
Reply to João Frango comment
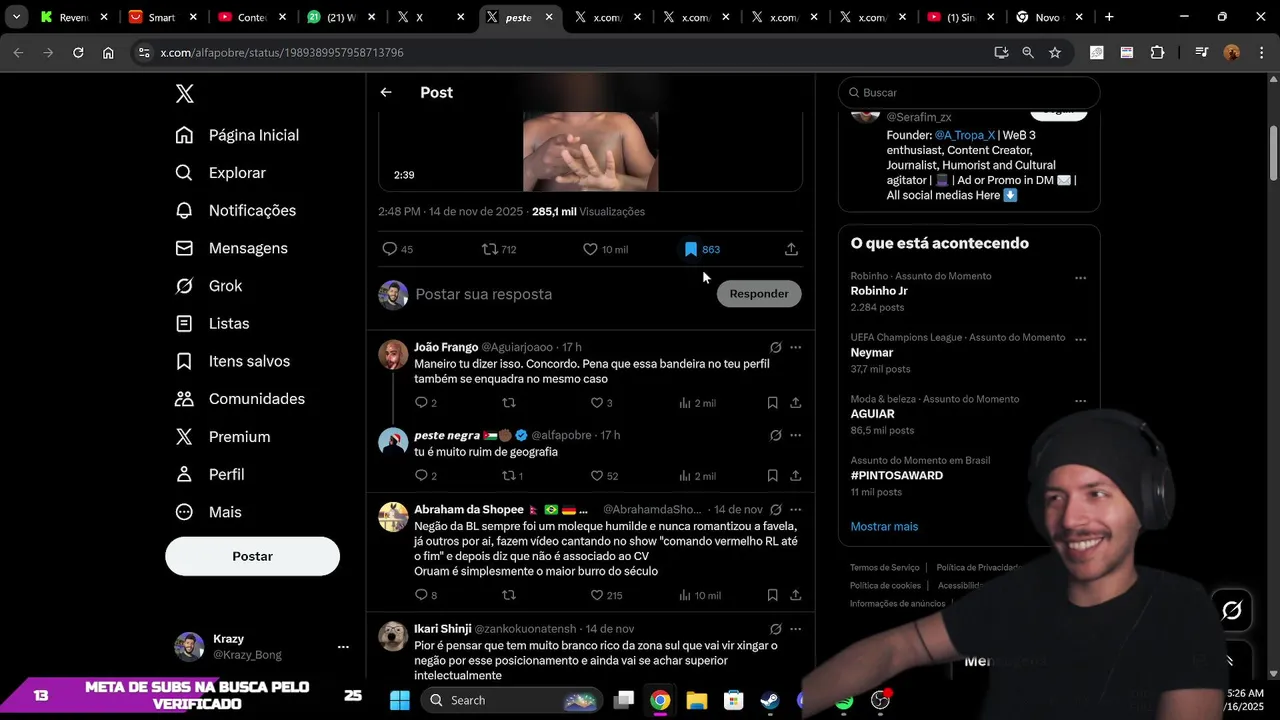[426, 403]
